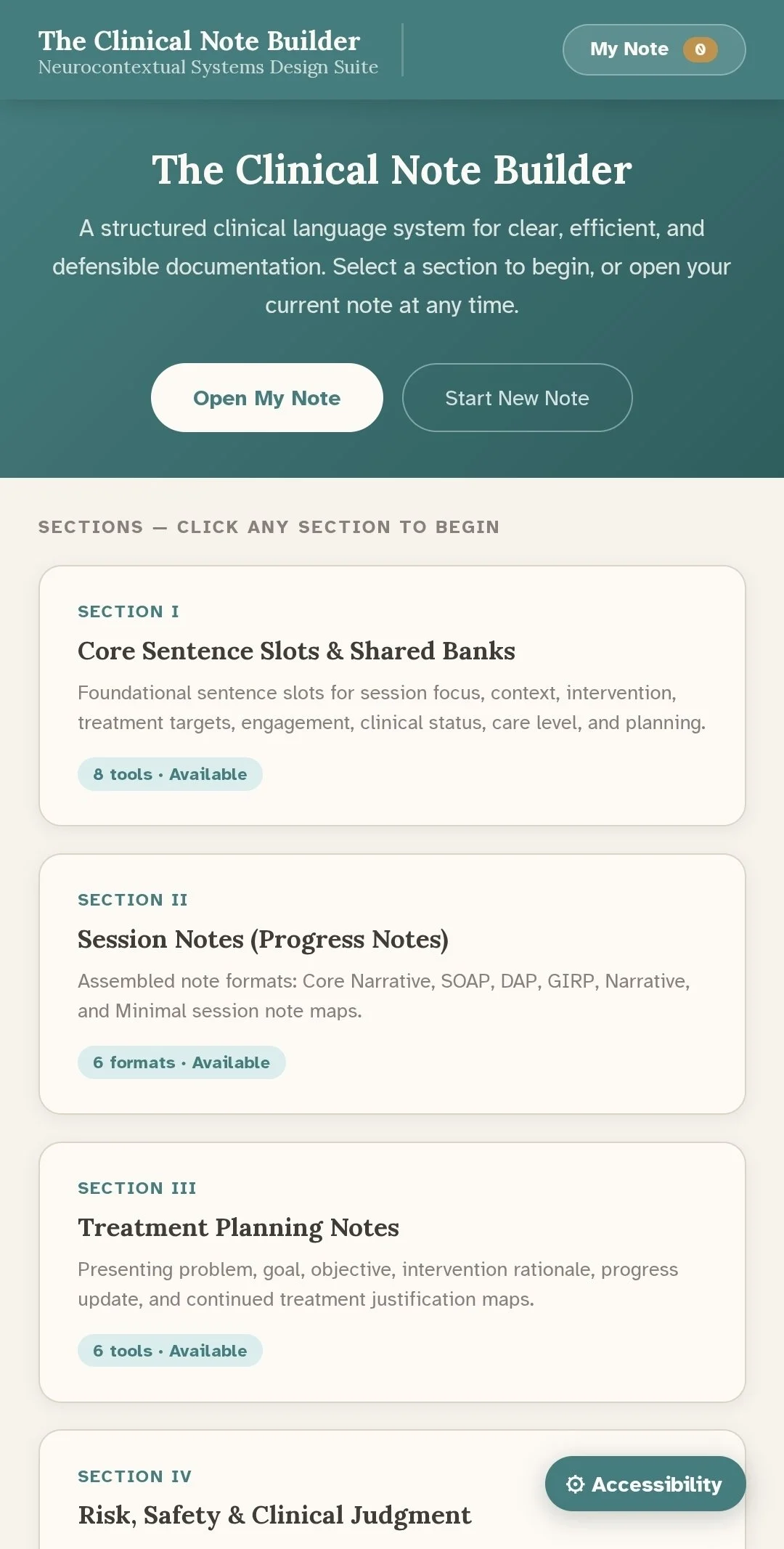
Task: Click the Session Notes card description text
Action: point(383,996)
